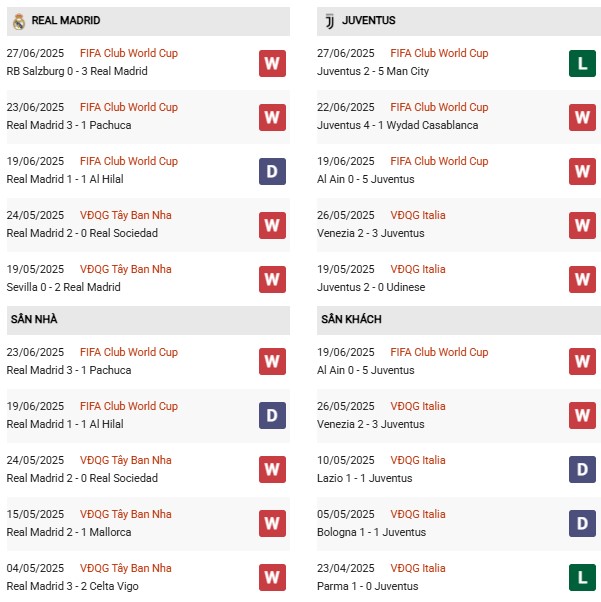Click the JUVENTUS team header title
This screenshot has width=601, height=602.
(x=368, y=20)
